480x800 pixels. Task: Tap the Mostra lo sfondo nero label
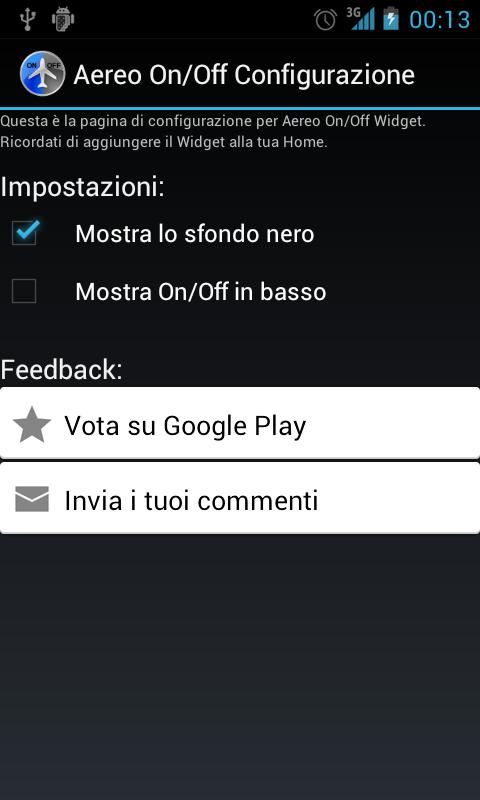[194, 234]
